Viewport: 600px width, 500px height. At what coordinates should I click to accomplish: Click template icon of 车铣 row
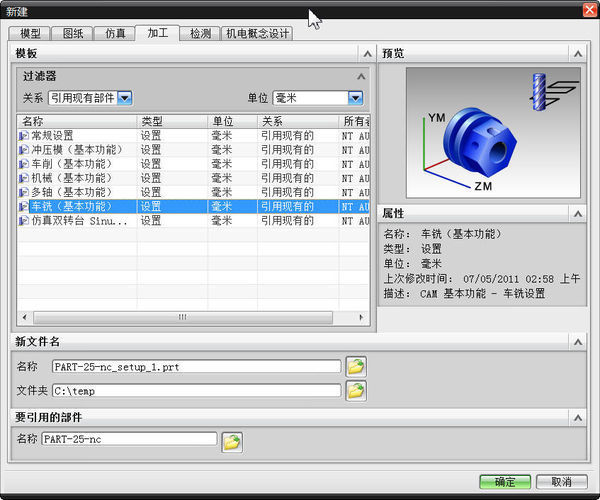tap(24, 206)
